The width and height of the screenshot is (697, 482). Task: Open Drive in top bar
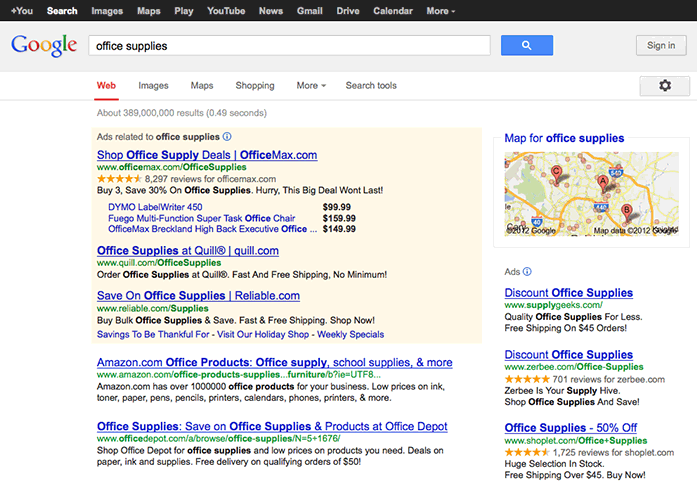click(x=348, y=11)
